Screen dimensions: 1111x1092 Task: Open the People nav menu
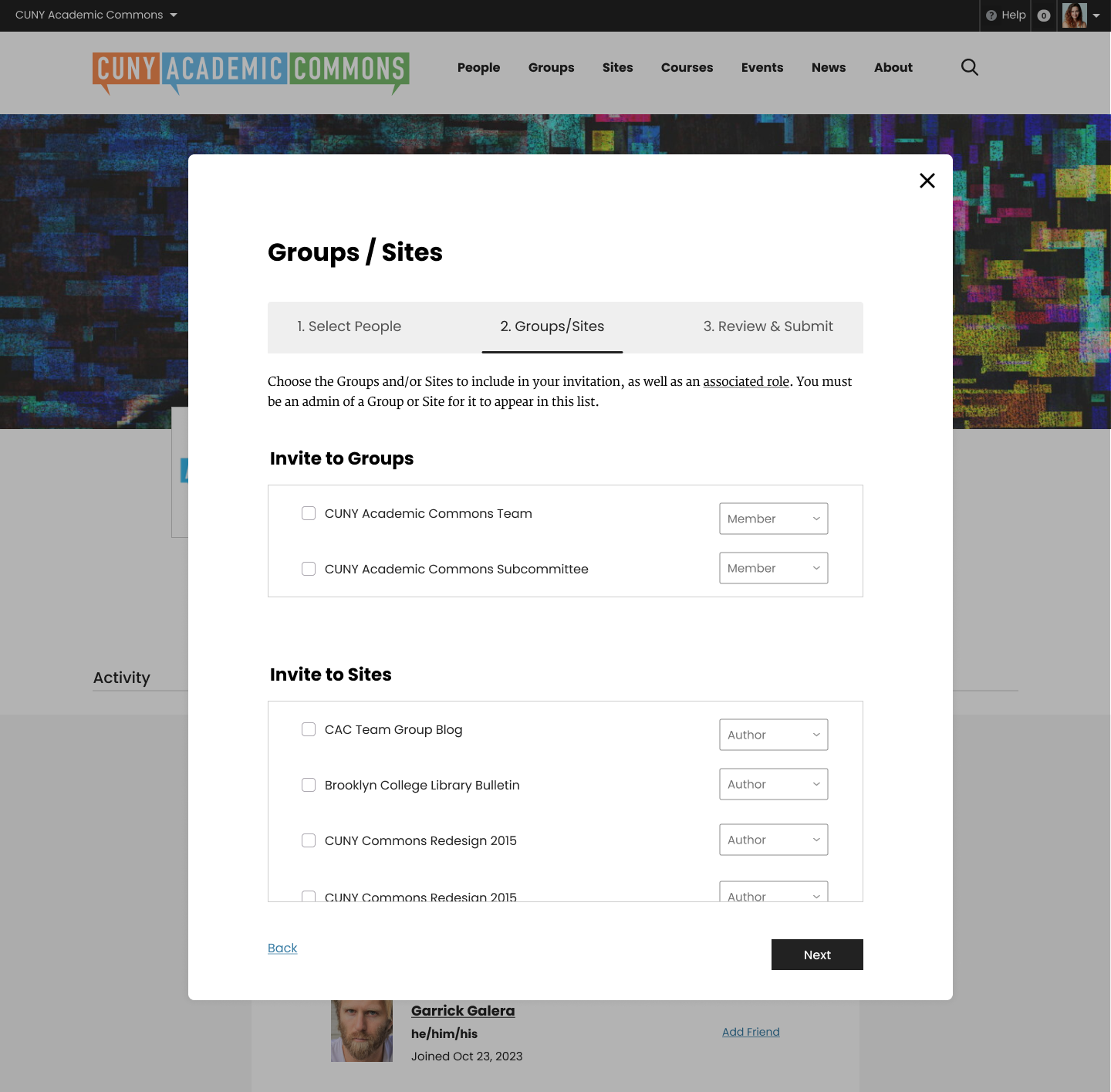tap(478, 68)
